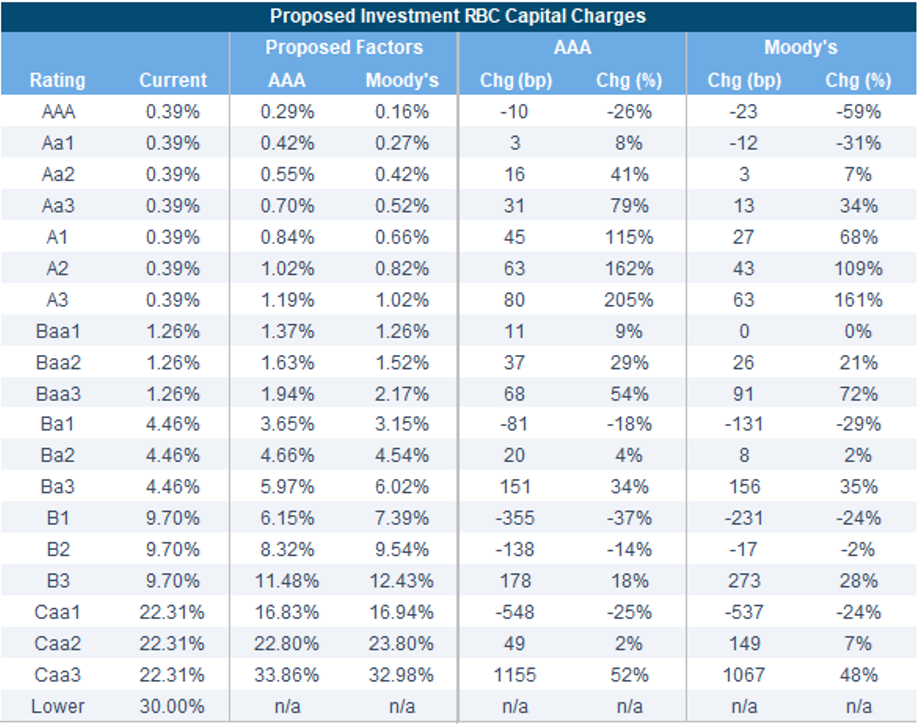Select the 33.86% proposed factor cell
921x725 pixels.
288,675
